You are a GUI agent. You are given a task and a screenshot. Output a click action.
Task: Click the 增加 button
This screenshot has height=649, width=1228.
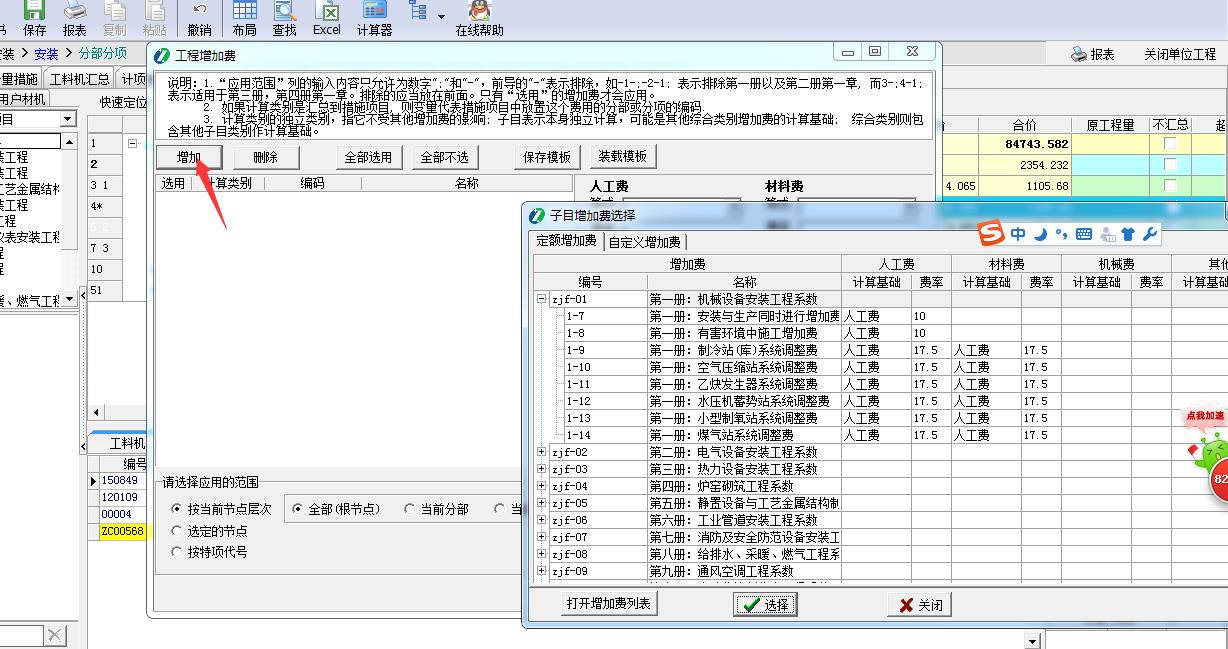pos(189,157)
